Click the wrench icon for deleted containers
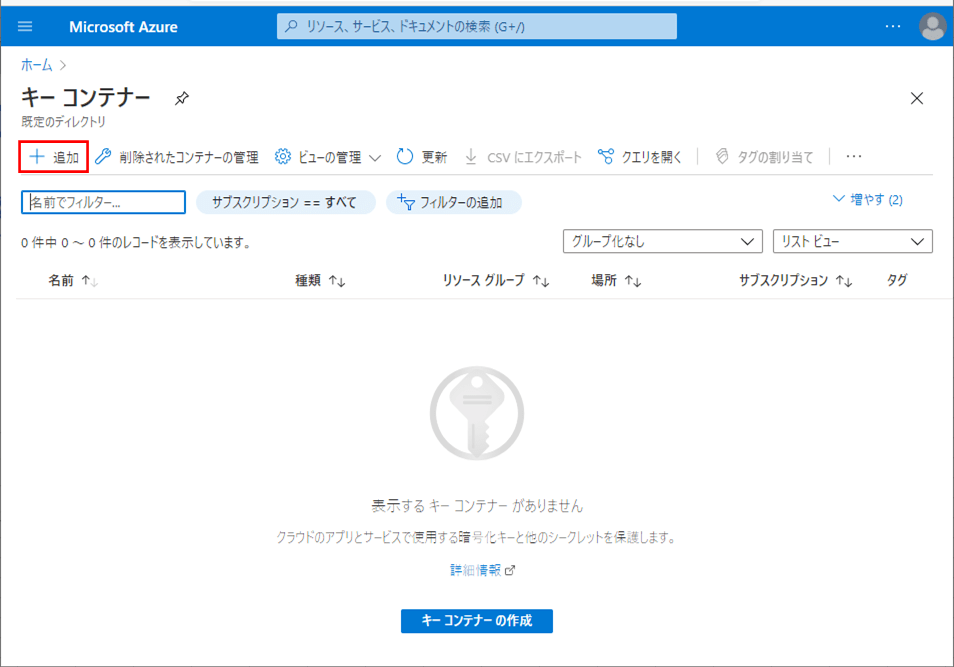954x667 pixels. pos(103,156)
